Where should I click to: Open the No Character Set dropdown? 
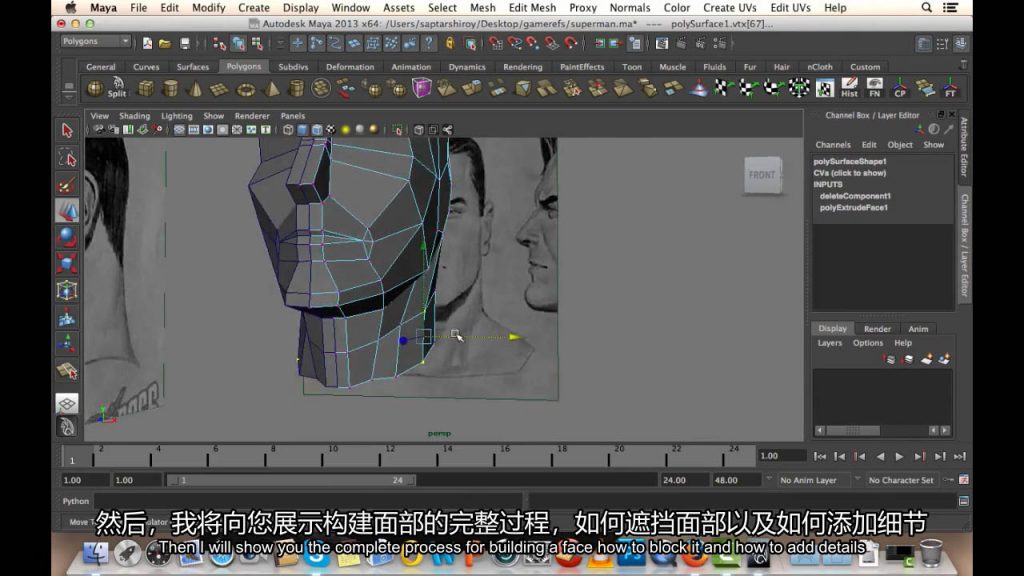click(901, 480)
